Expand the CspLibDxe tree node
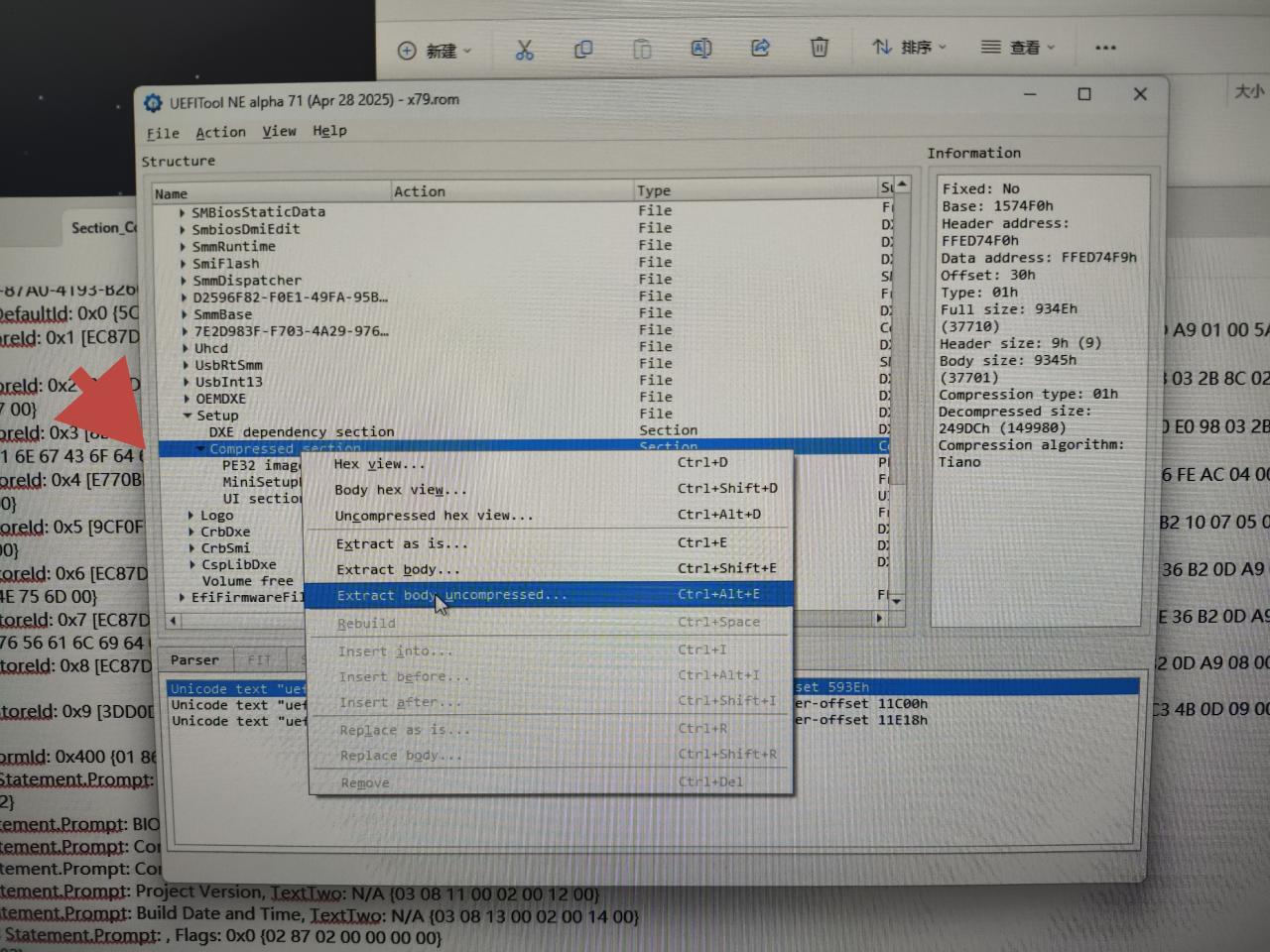This screenshot has height=952, width=1270. tap(191, 564)
